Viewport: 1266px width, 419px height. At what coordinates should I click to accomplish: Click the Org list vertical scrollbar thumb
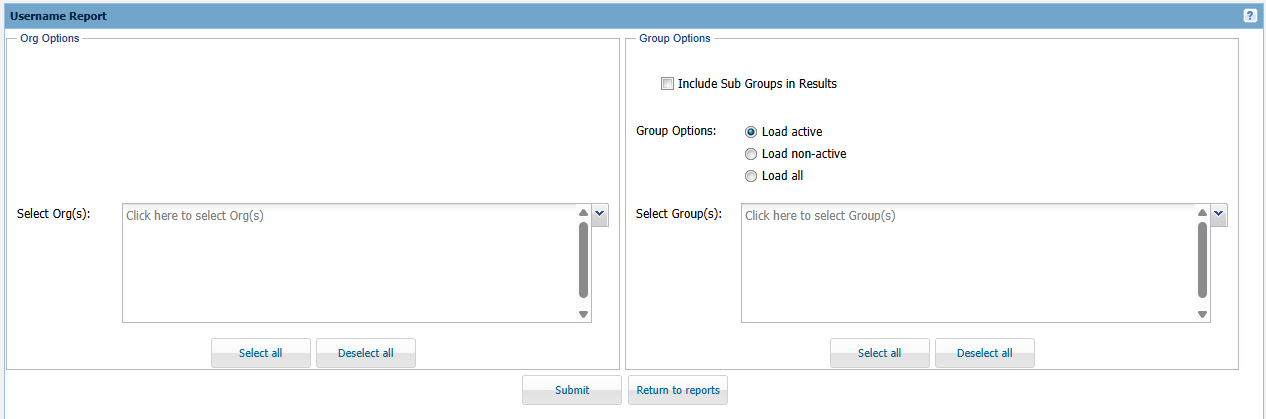[583, 260]
